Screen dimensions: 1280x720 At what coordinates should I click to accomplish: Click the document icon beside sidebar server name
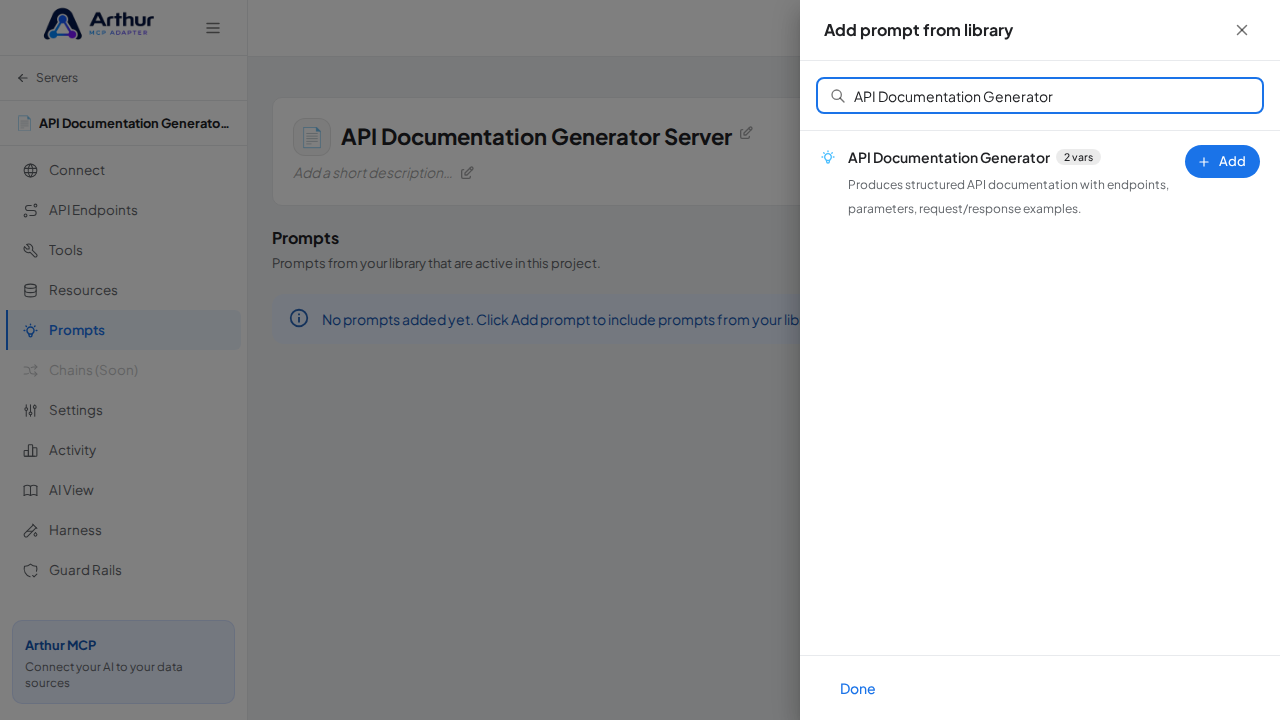point(24,123)
